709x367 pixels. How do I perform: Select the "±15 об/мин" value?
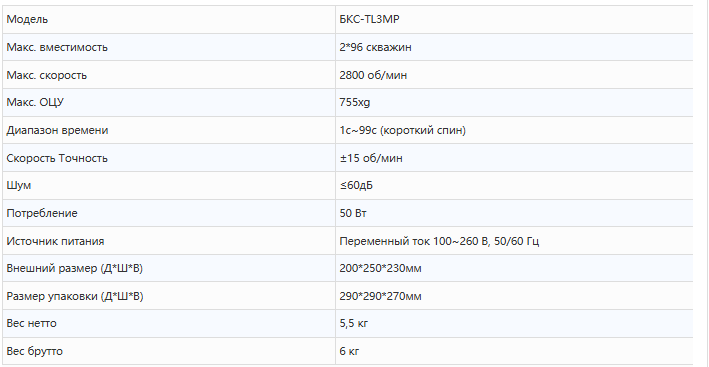click(371, 158)
